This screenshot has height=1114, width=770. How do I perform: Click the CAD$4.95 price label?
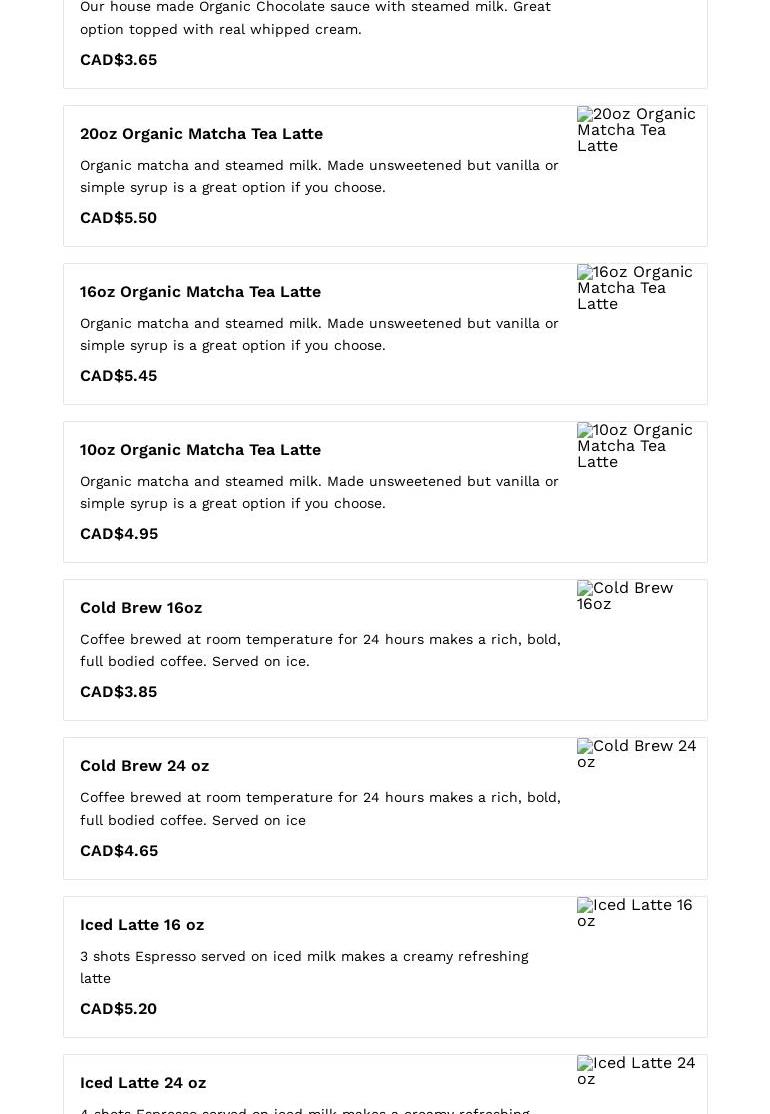pyautogui.click(x=119, y=534)
